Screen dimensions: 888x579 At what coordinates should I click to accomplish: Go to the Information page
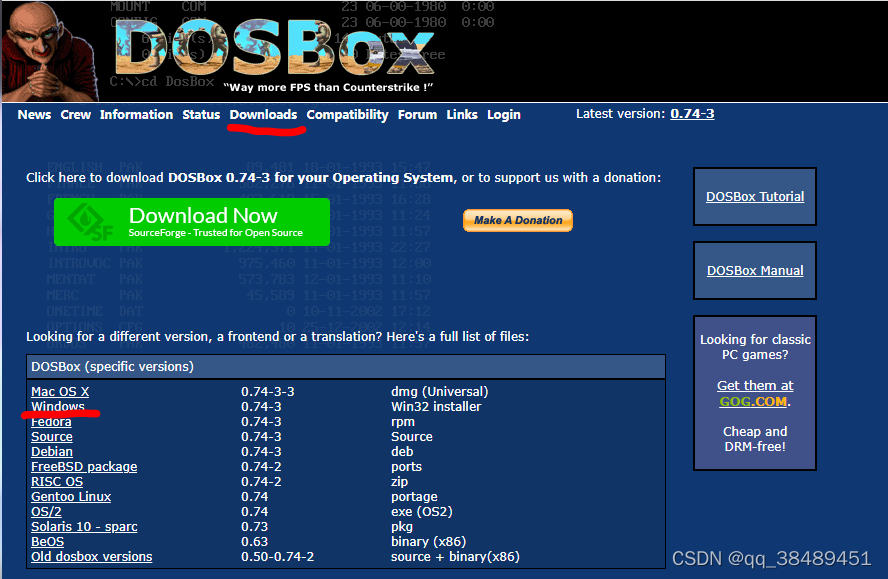[136, 114]
